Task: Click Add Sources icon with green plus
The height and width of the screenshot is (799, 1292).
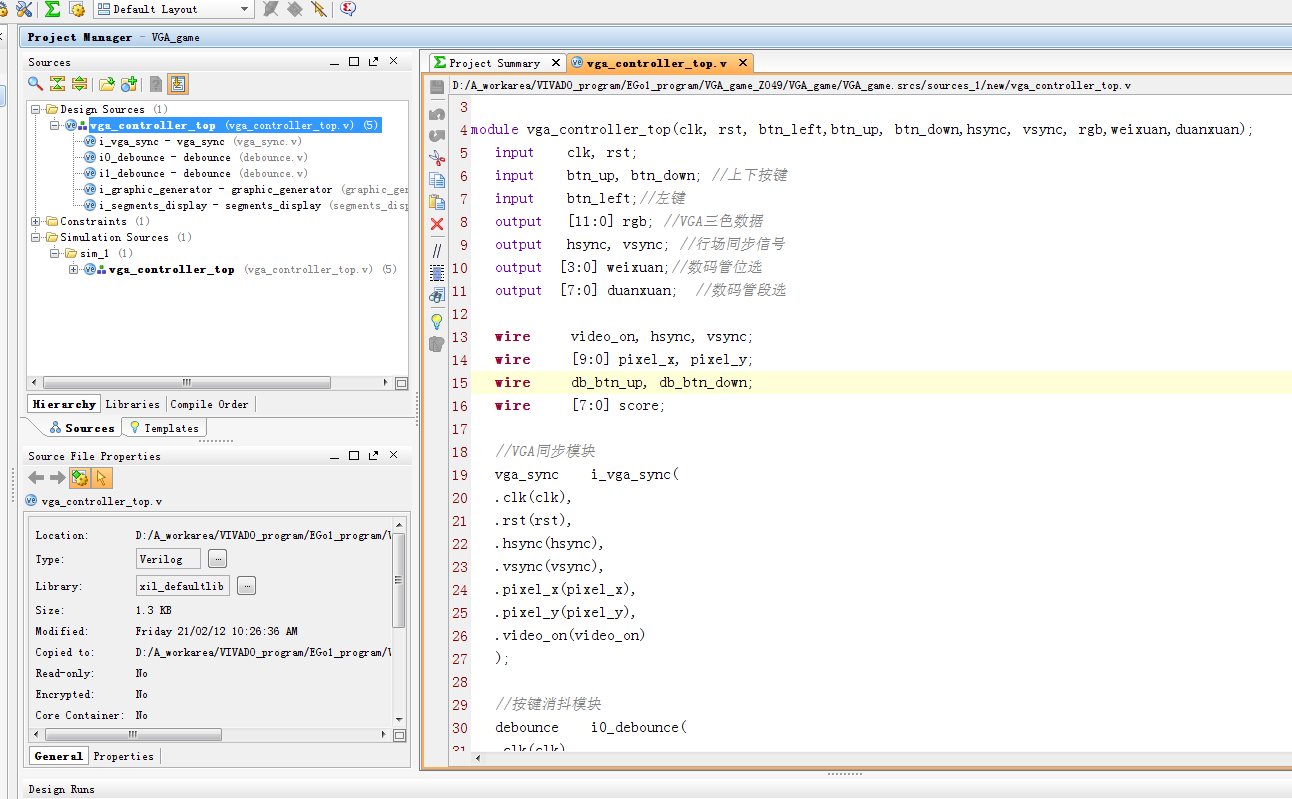Action: point(128,84)
